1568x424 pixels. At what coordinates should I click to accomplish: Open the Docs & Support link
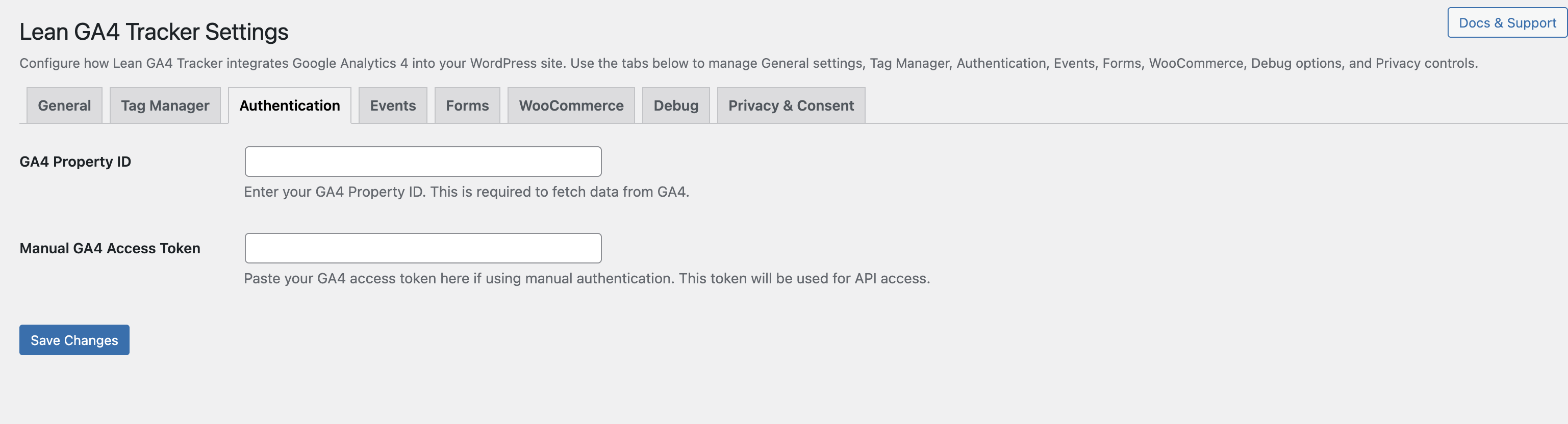pos(1507,23)
